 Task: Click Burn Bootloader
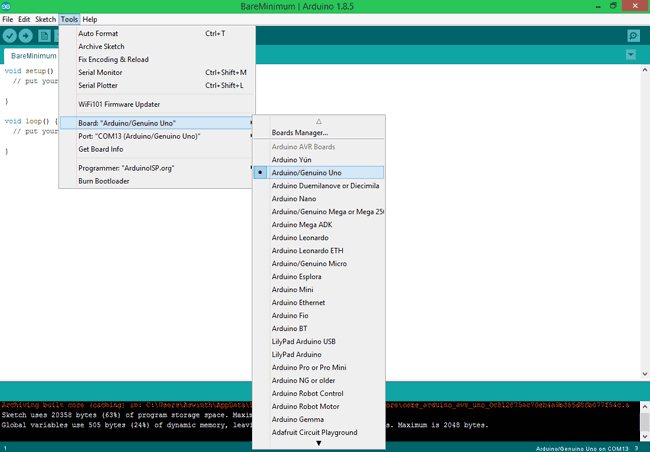tap(157, 181)
